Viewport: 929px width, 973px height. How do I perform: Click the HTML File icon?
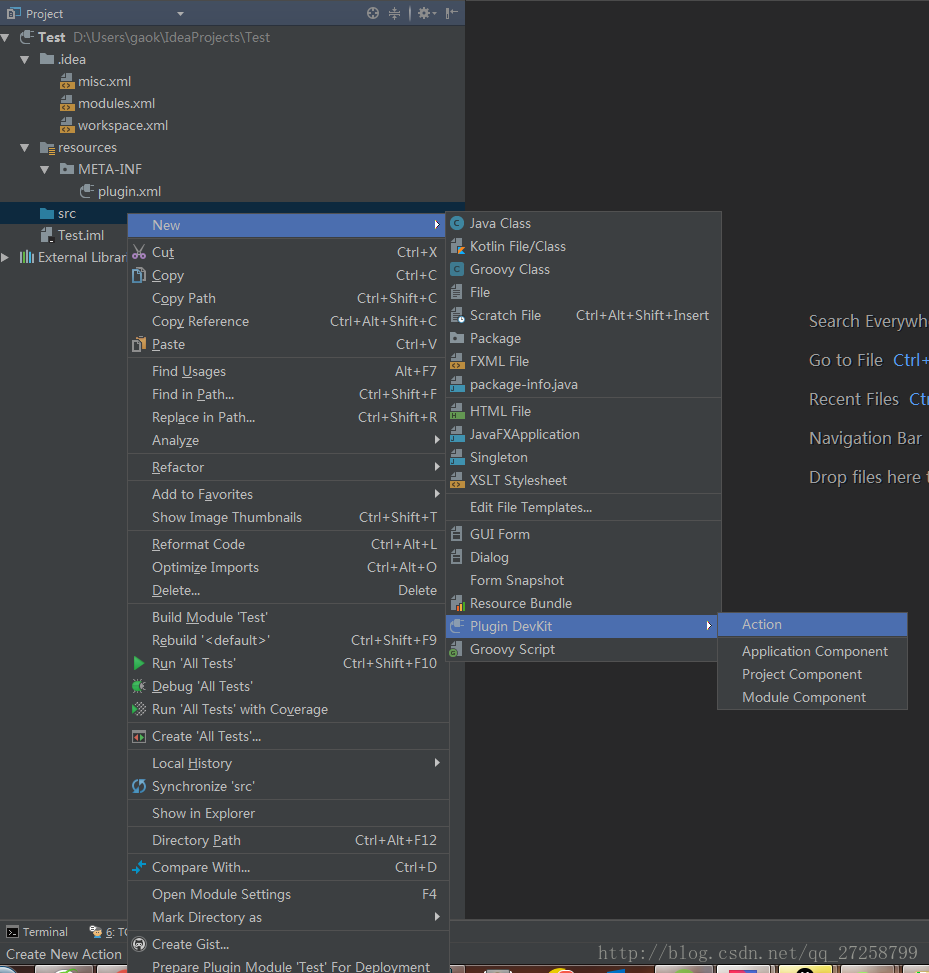pos(457,411)
